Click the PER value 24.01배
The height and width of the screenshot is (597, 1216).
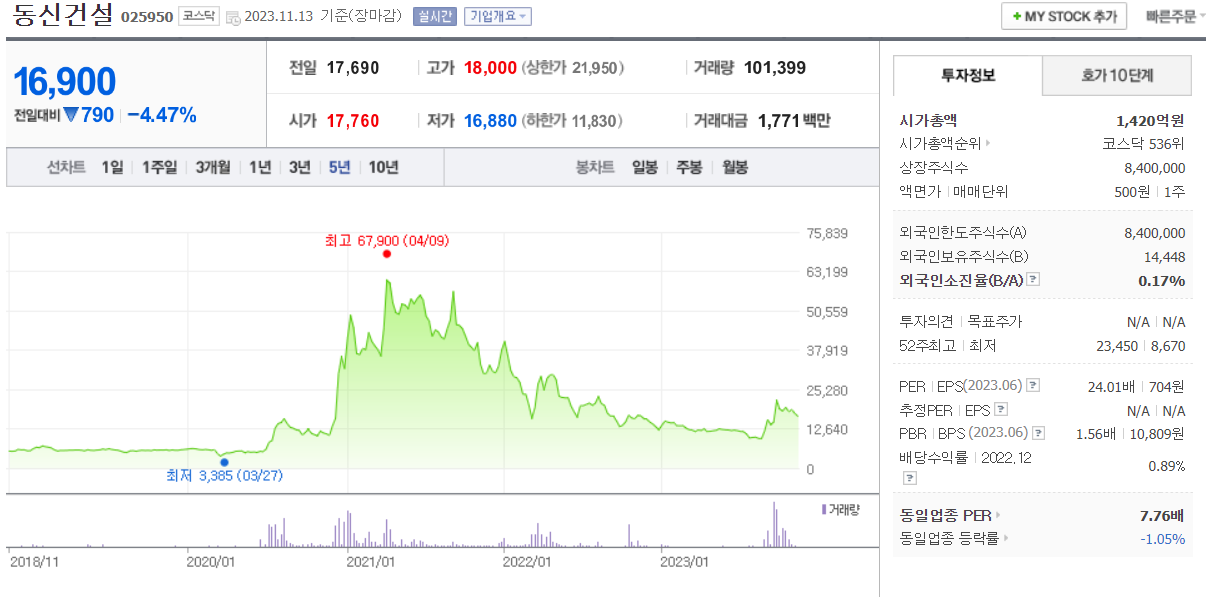[x=1110, y=386]
